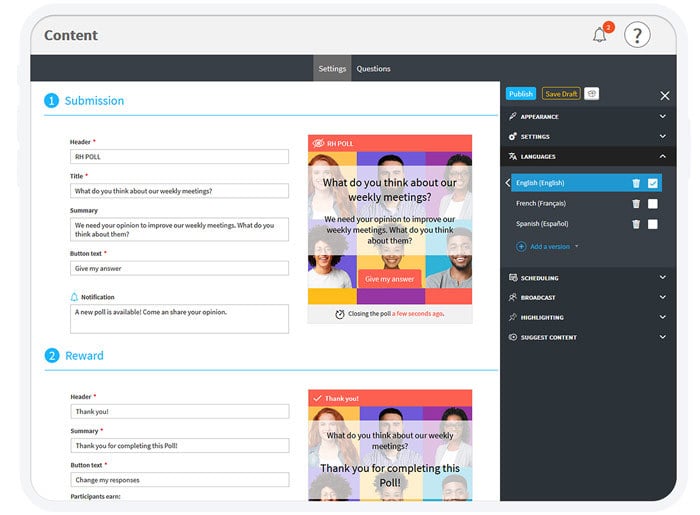Click the eye icon in RH POLL preview header
Image resolution: width=700 pixels, height=515 pixels.
(318, 143)
